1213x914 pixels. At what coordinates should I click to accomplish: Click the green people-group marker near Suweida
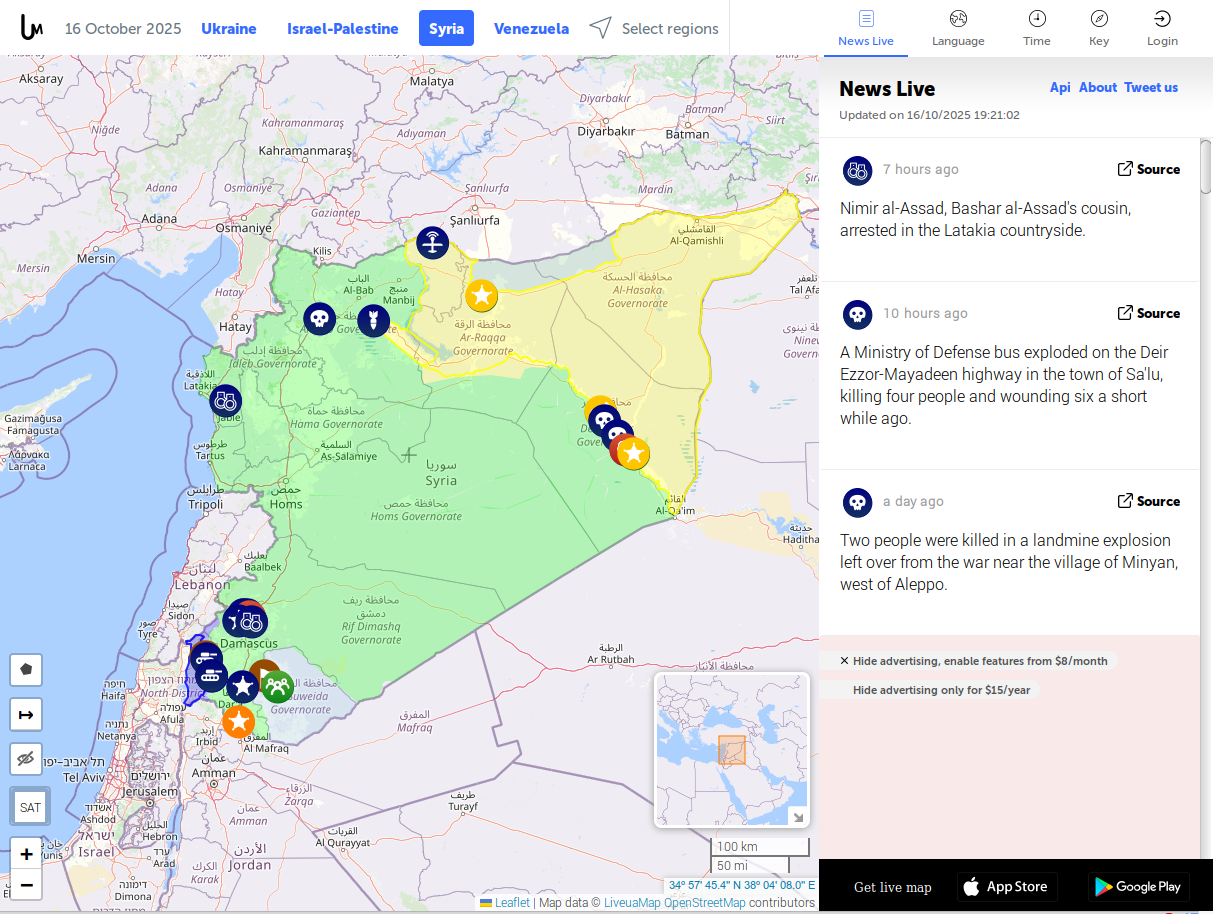coord(277,686)
